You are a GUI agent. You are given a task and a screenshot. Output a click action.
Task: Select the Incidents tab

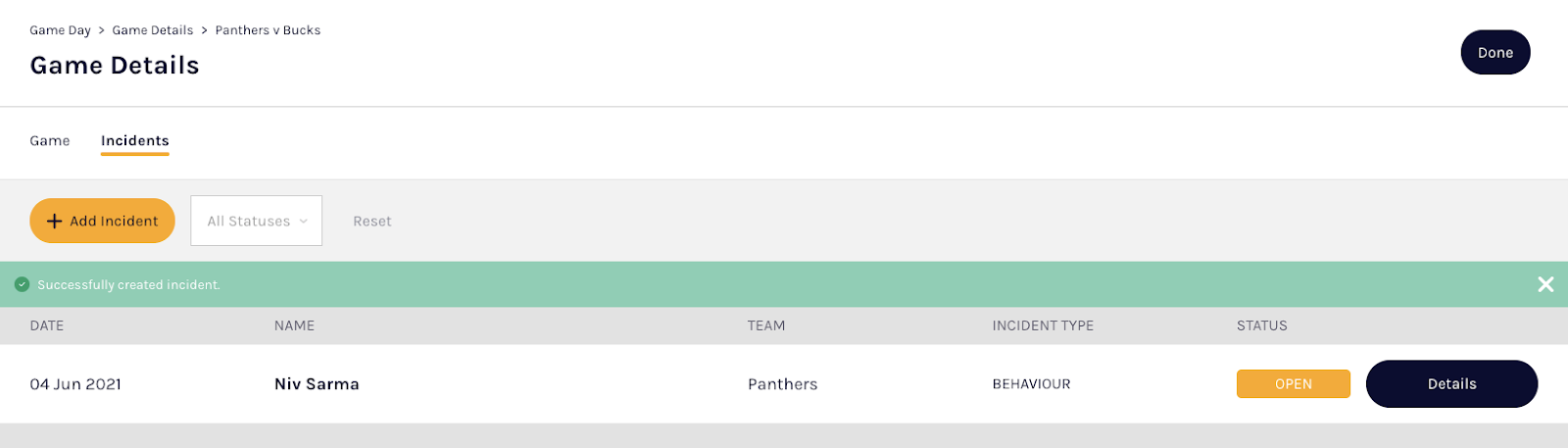[135, 141]
